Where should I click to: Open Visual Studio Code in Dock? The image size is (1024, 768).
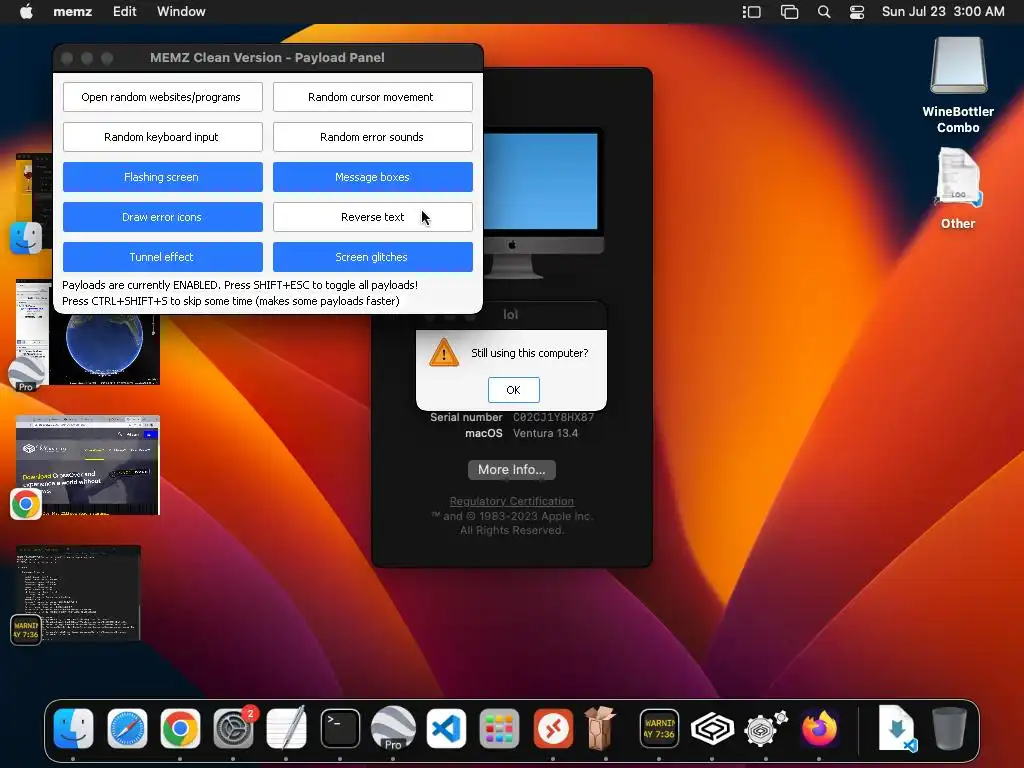pyautogui.click(x=447, y=728)
